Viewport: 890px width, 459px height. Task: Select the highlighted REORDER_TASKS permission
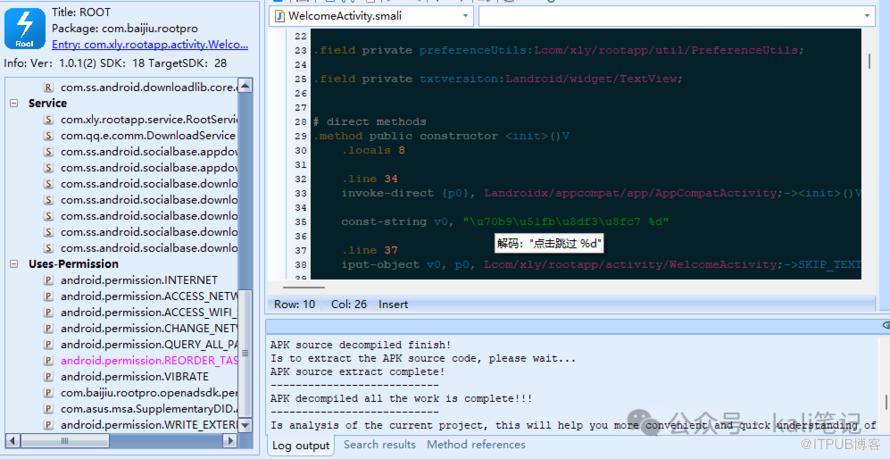click(149, 361)
